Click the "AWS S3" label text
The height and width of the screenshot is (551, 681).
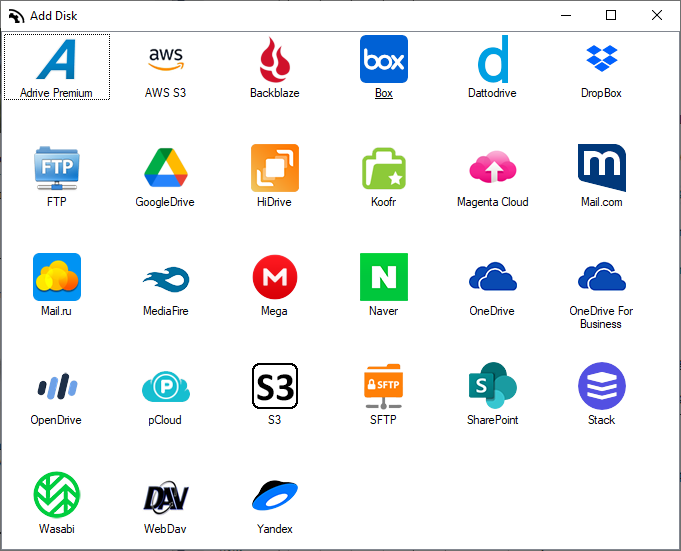click(x=165, y=93)
